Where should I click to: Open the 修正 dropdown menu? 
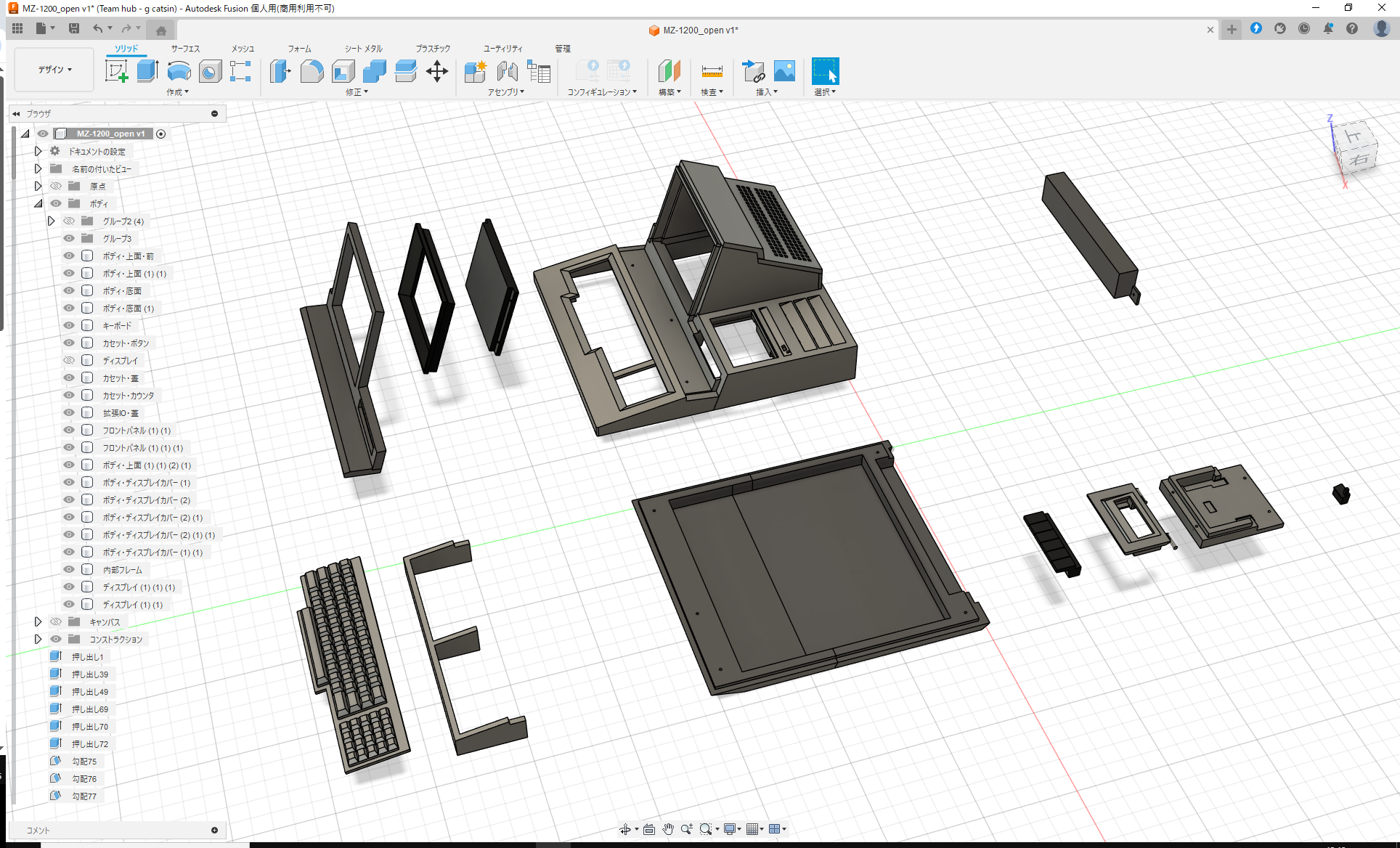(355, 92)
